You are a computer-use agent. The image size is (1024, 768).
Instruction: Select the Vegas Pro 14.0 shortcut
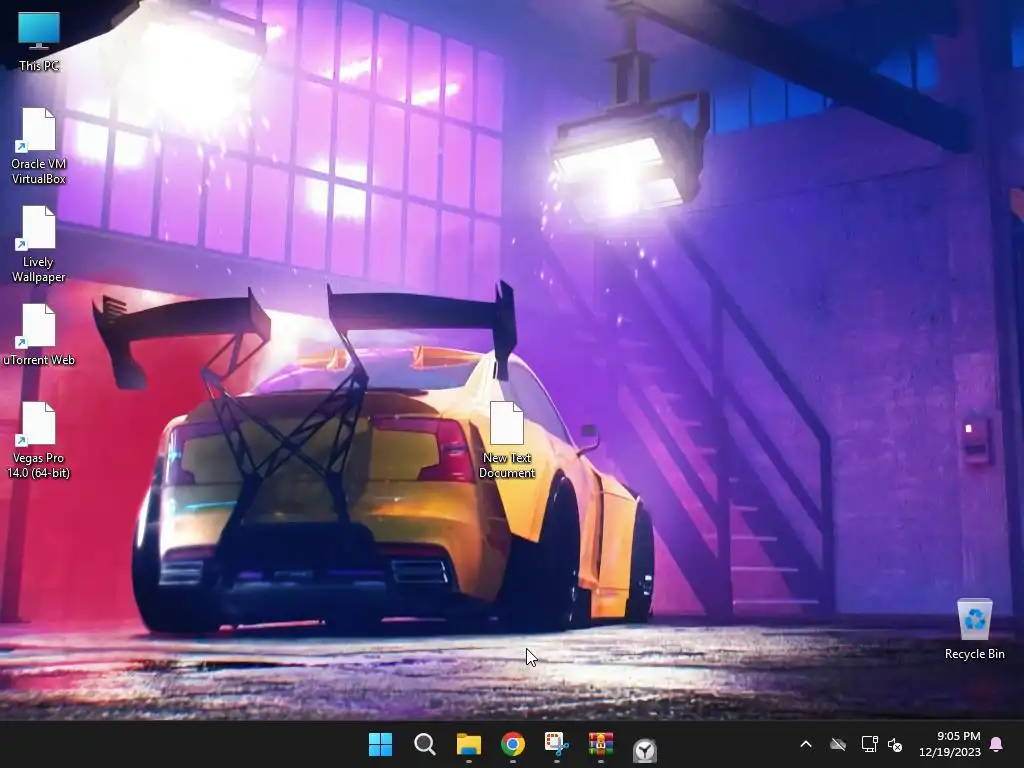(x=39, y=440)
